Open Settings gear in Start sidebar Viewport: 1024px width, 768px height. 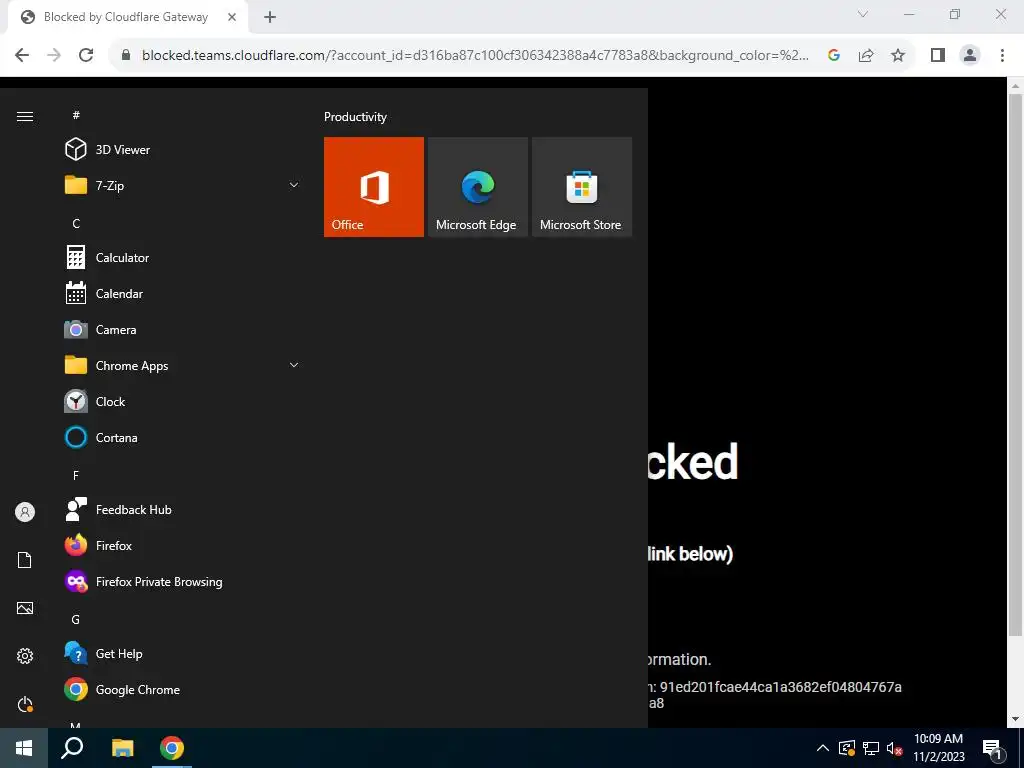[25, 656]
